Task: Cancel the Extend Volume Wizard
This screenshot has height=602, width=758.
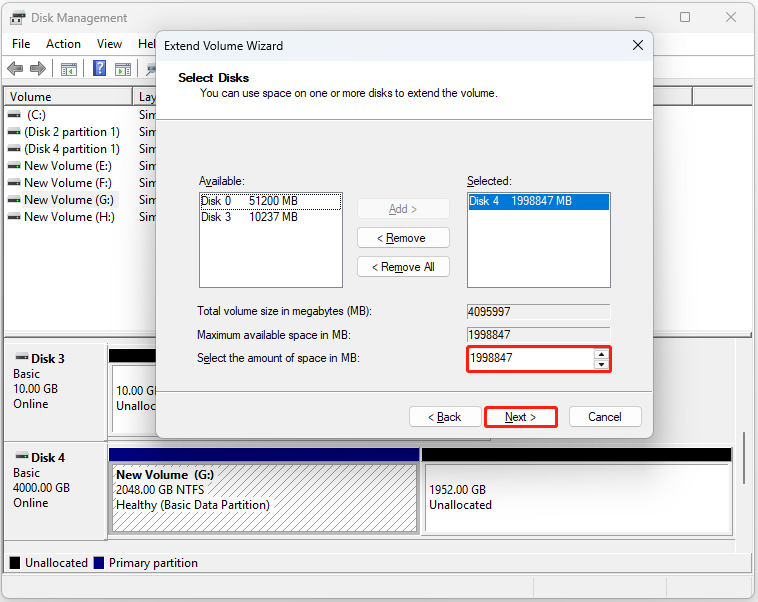Action: (x=605, y=417)
